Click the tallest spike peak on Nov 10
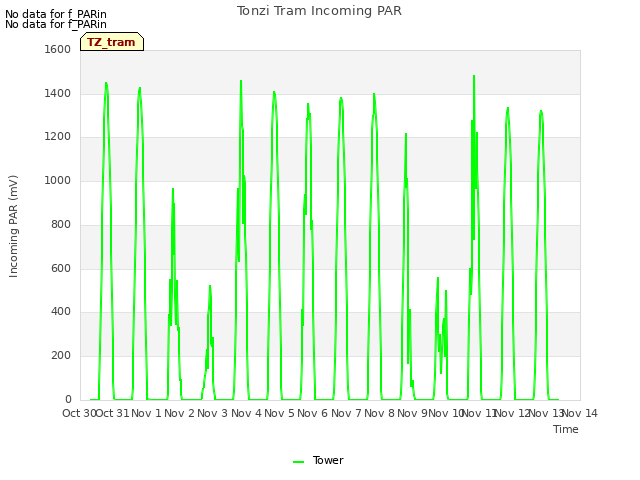The height and width of the screenshot is (480, 640). (474, 76)
